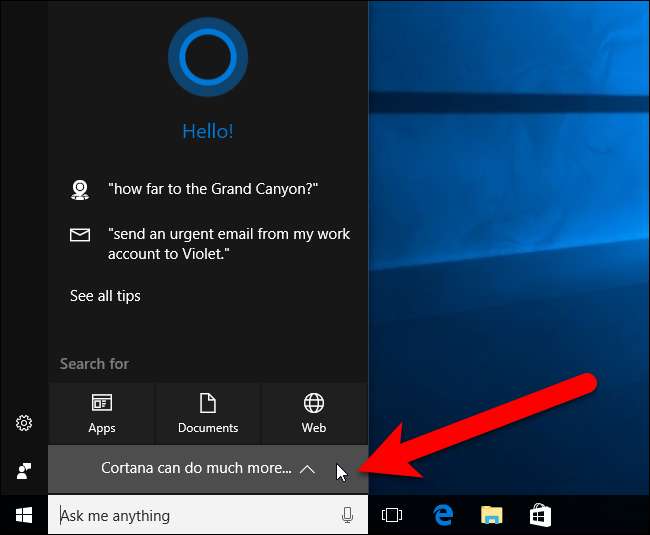The image size is (650, 535).
Task: Choose the "send an urgent email" tip
Action: click(229, 244)
